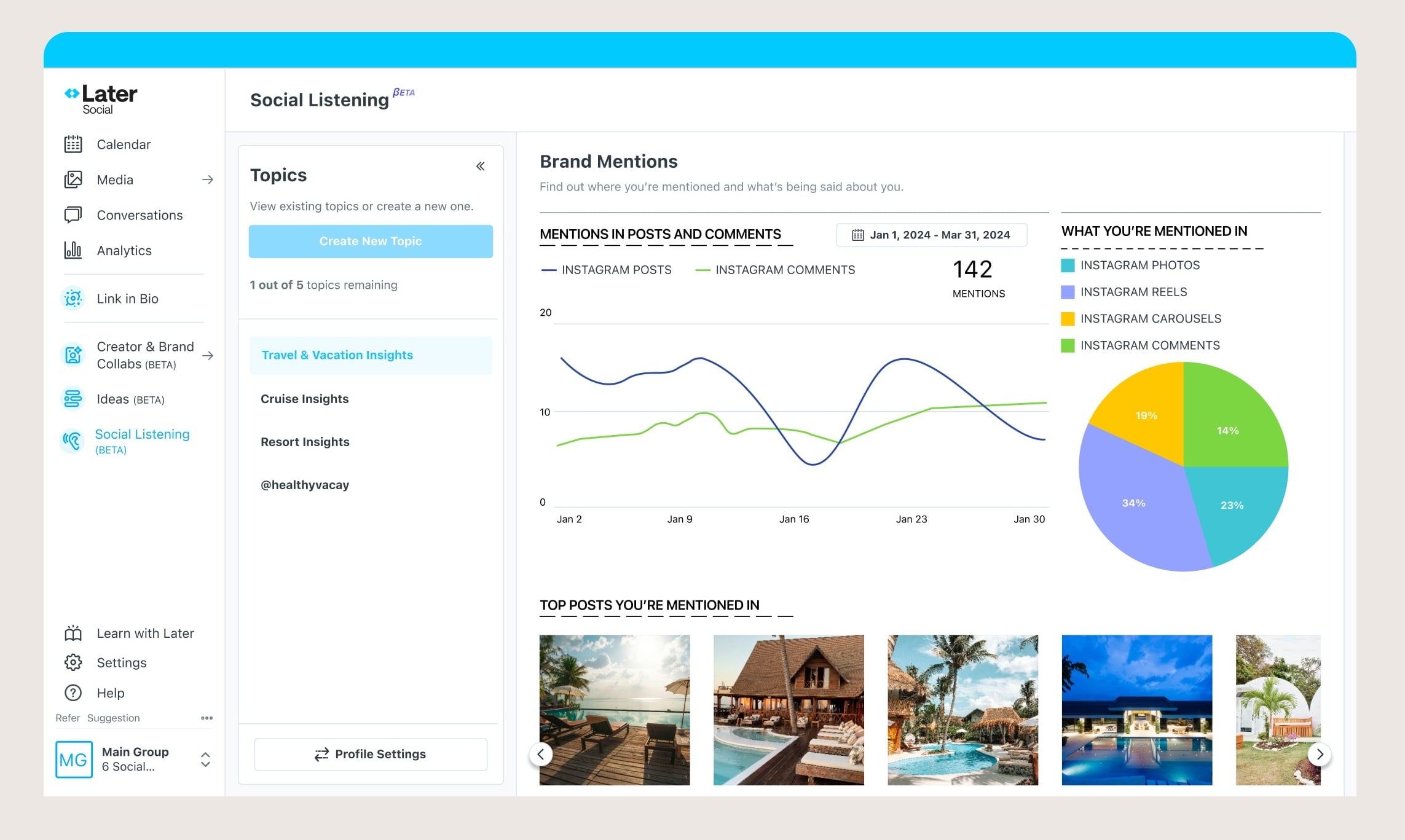Click the Instagram Reels purple swatch
The width and height of the screenshot is (1405, 840).
(x=1068, y=292)
